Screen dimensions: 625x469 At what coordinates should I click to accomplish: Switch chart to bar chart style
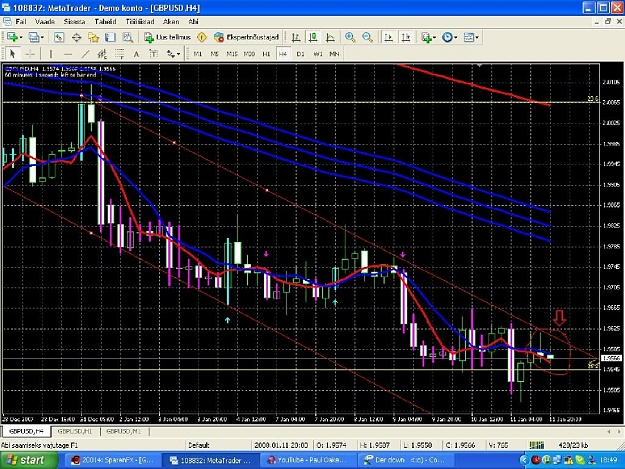[x=296, y=37]
